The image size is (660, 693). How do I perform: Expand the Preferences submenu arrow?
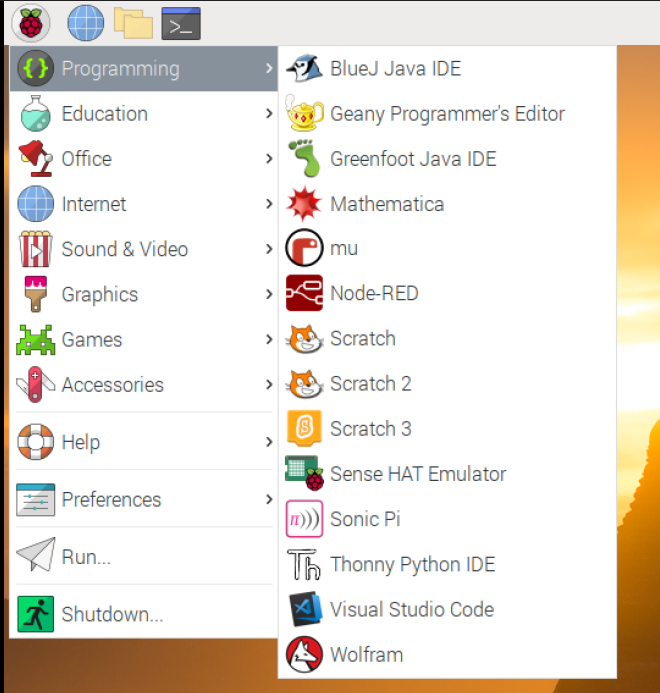(x=269, y=499)
